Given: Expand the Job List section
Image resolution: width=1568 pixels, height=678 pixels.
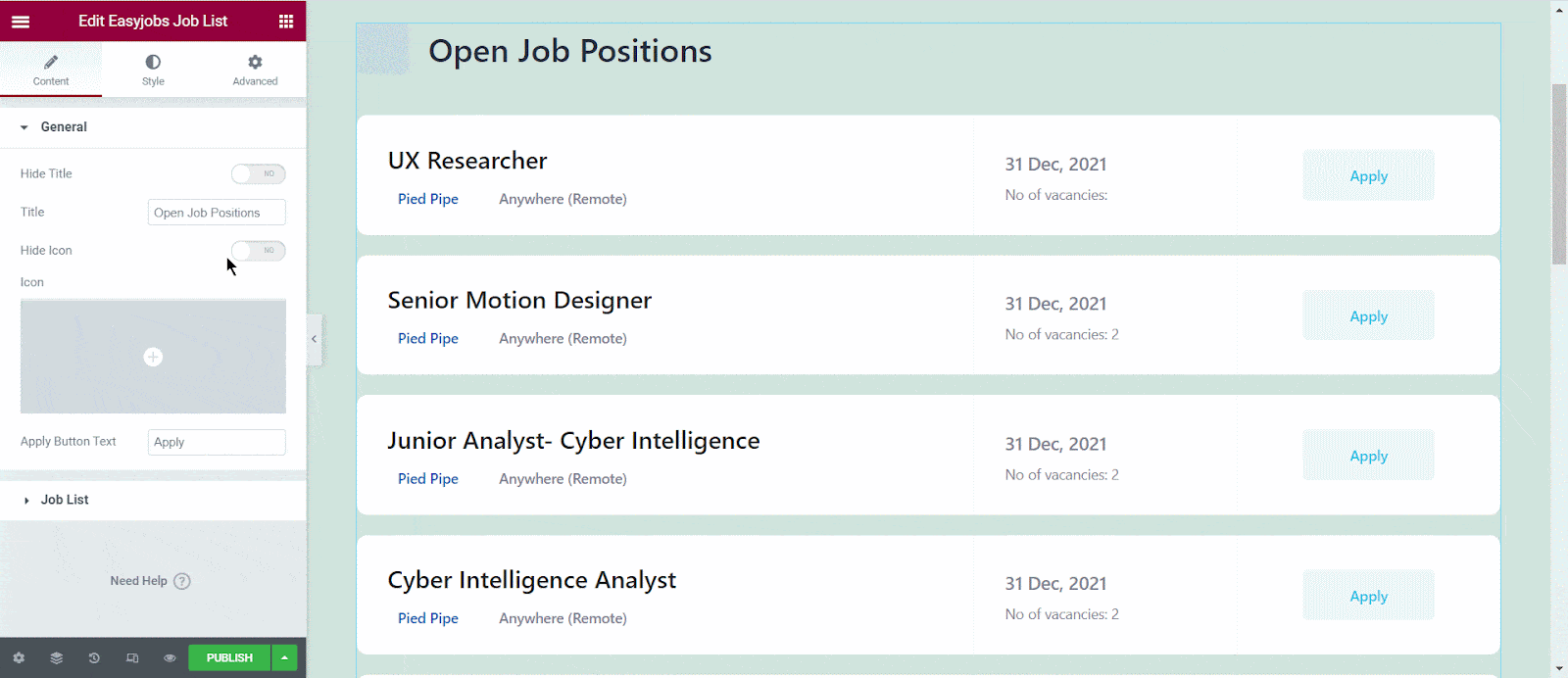Looking at the screenshot, I should point(64,500).
